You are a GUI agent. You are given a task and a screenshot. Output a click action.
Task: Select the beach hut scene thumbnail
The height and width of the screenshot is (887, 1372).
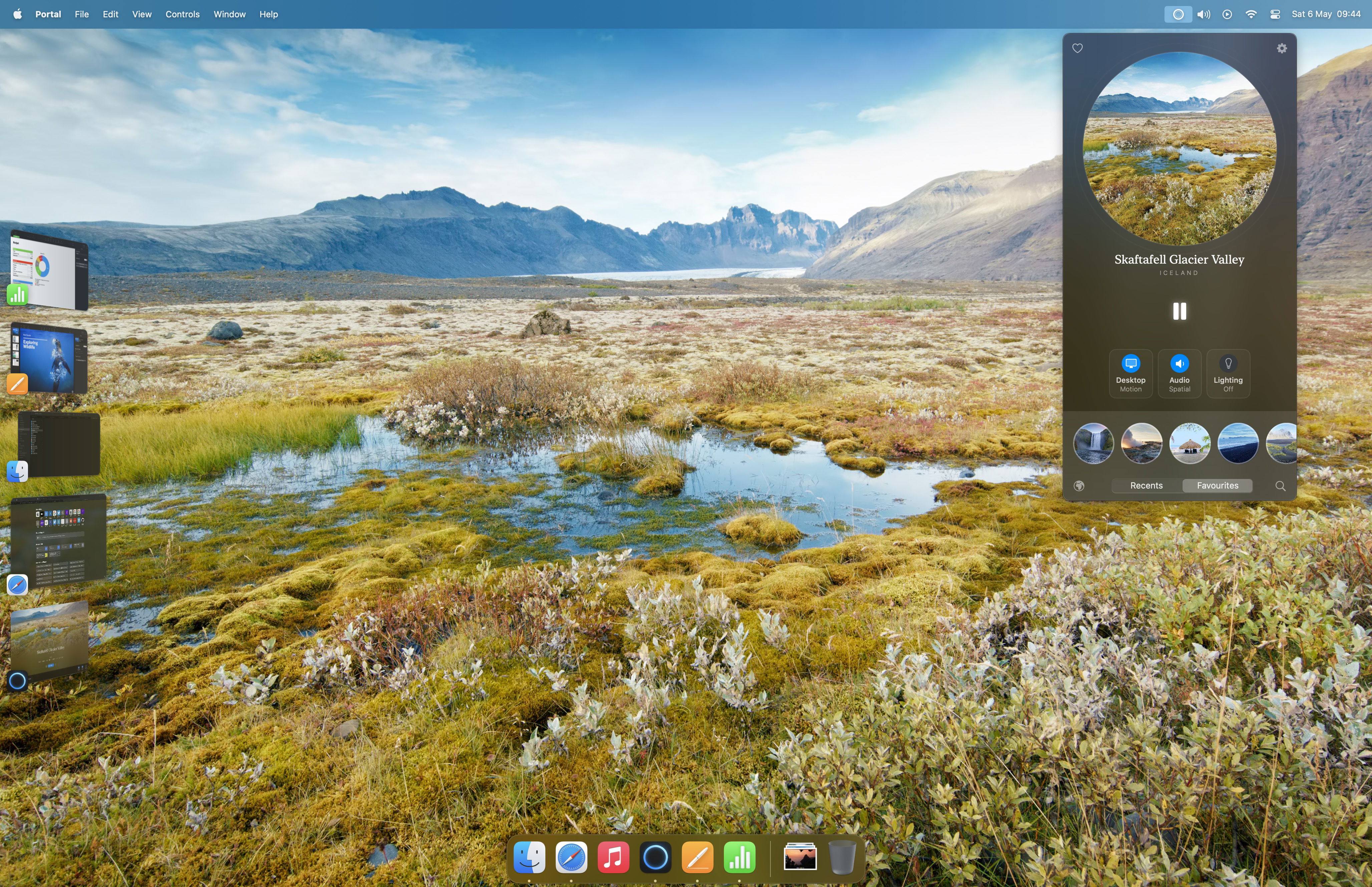1189,443
